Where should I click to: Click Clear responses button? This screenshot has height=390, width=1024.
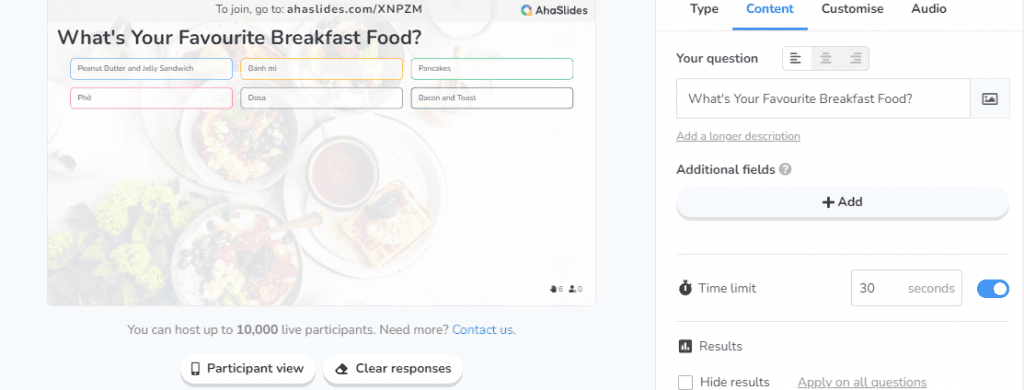coord(393,368)
